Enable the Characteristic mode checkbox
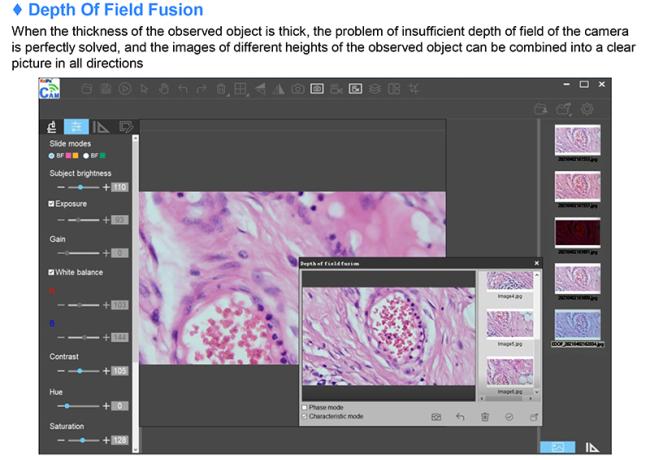The height and width of the screenshot is (460, 650). pos(305,416)
